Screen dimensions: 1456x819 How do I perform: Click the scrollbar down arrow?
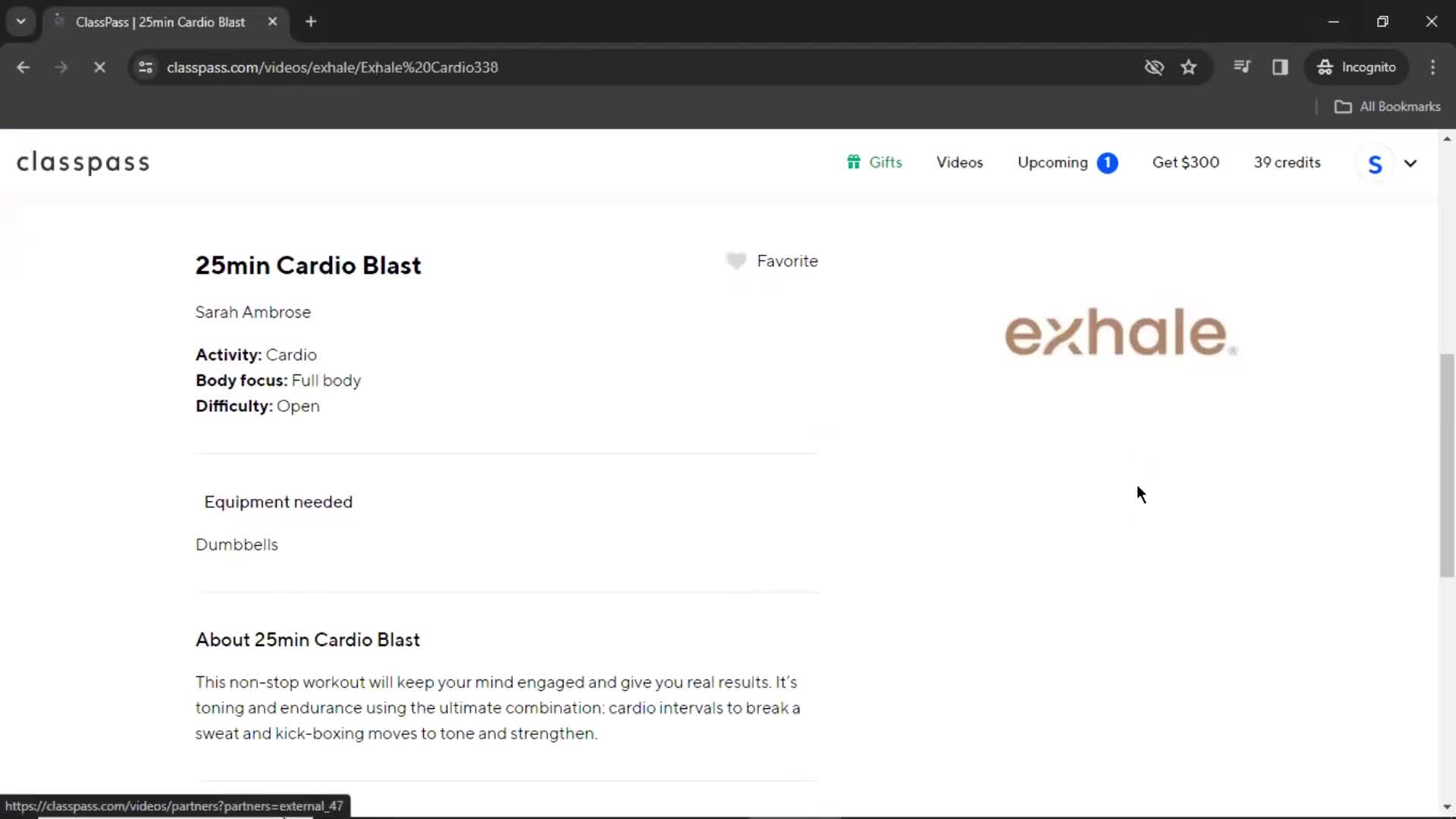[x=1447, y=807]
